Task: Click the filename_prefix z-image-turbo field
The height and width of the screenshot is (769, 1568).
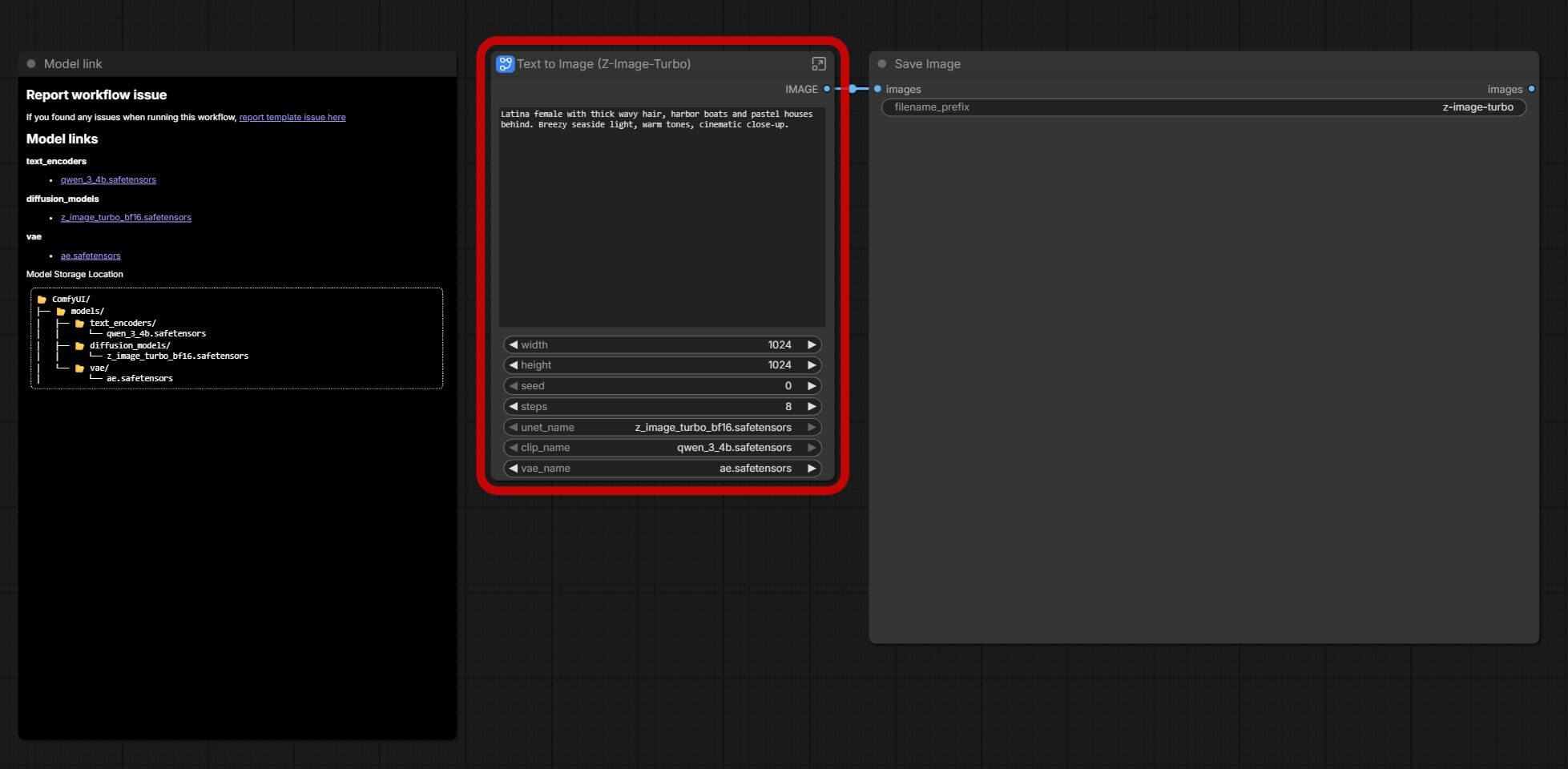Action: 1203,107
